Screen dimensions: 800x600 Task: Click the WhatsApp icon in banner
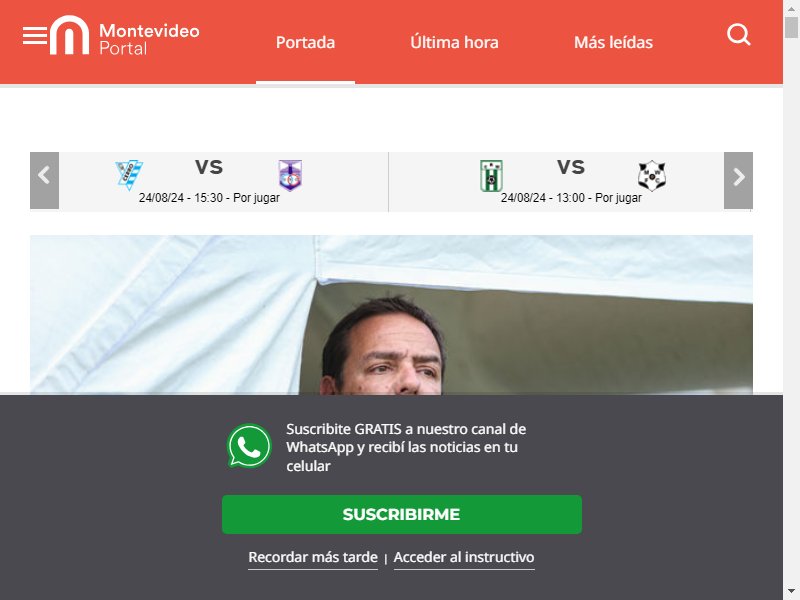tap(249, 446)
